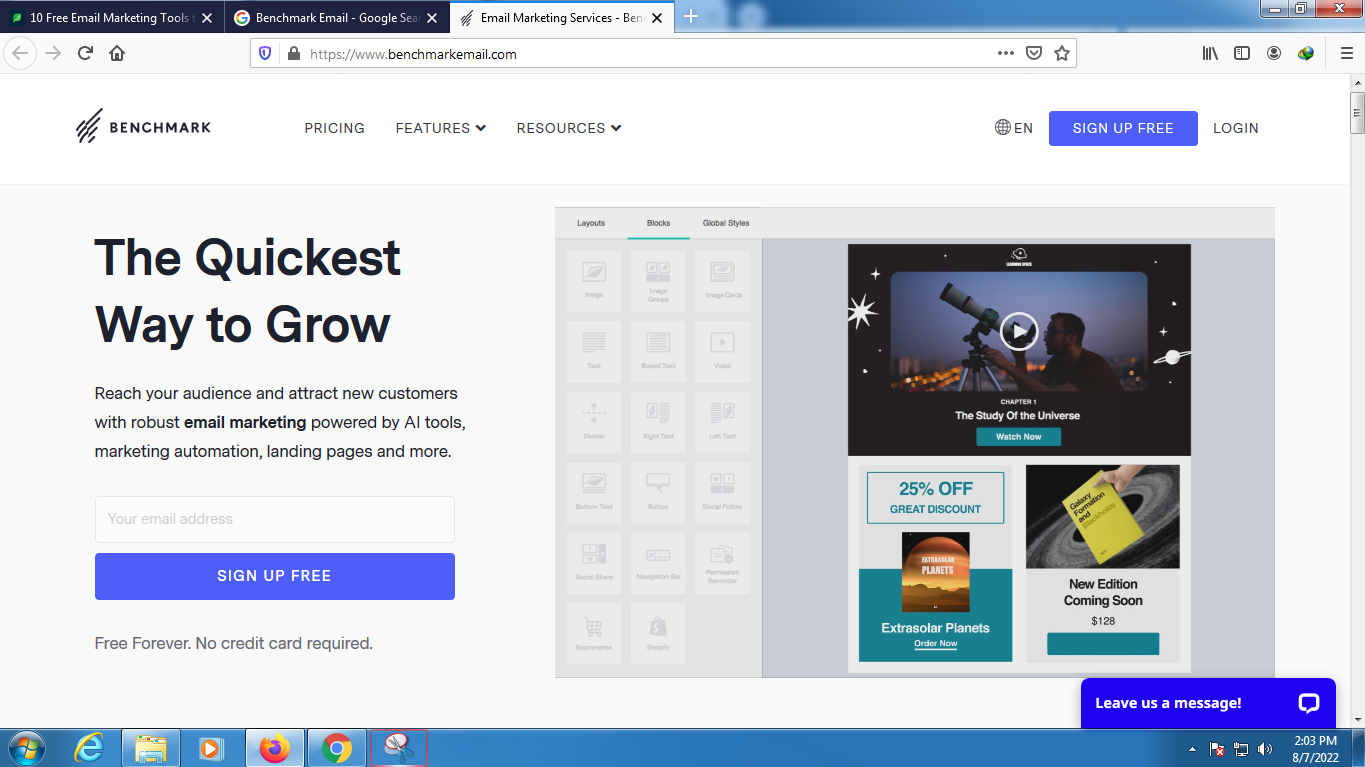Click the Firefox home icon

[x=117, y=53]
